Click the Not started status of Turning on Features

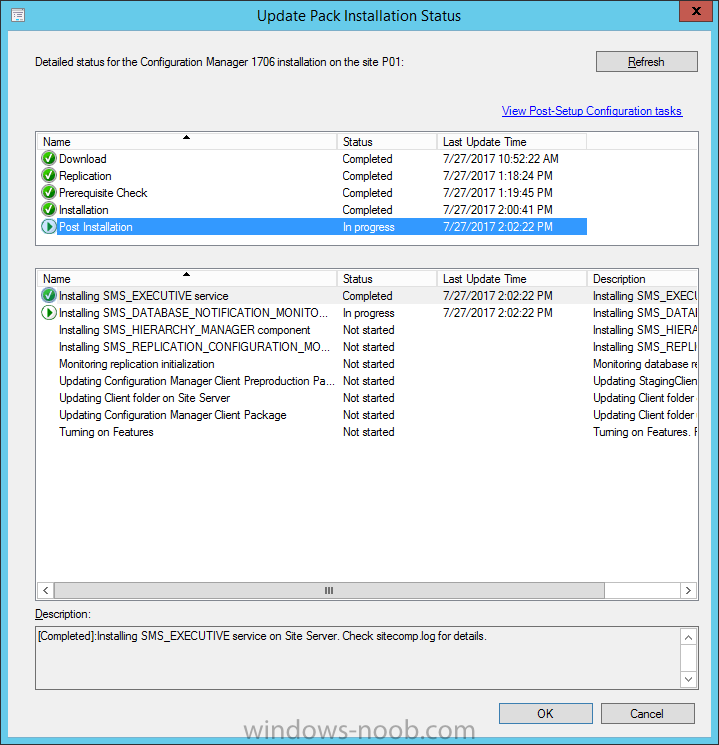[369, 432]
